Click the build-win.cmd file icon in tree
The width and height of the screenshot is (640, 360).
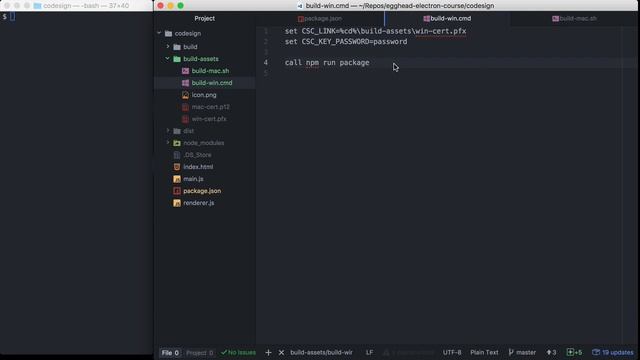pyautogui.click(x=185, y=83)
